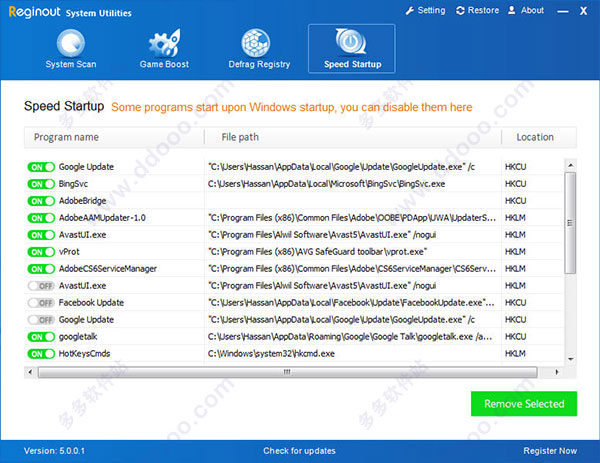Click the vprot.exe file path
Image resolution: width=600 pixels, height=463 pixels.
tap(318, 252)
